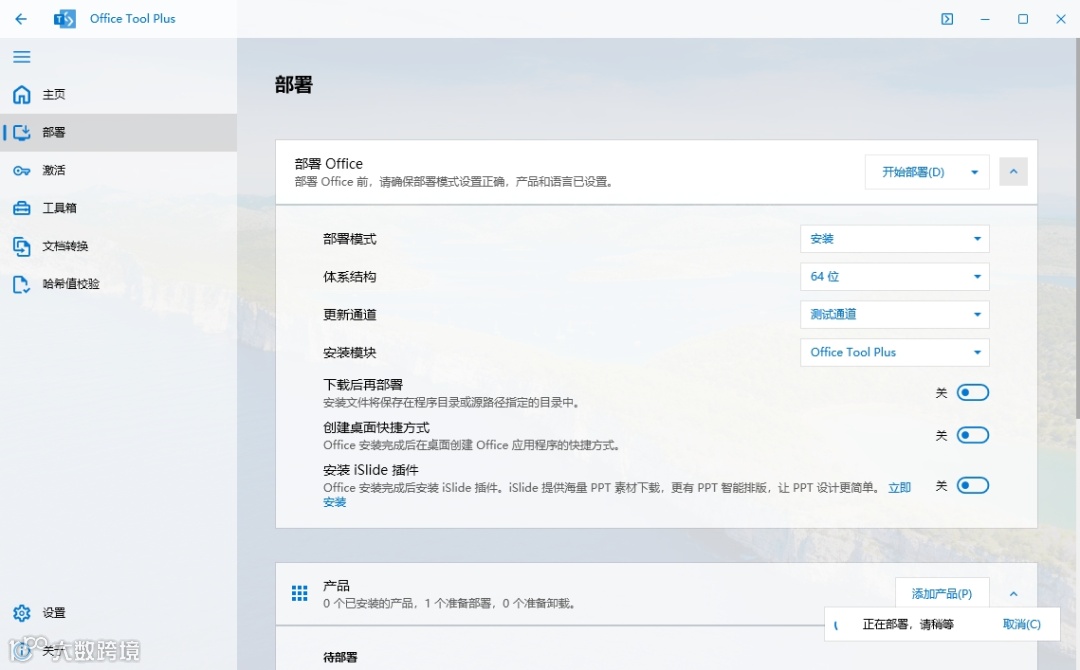Open 设置 from the sidebar

click(x=118, y=613)
